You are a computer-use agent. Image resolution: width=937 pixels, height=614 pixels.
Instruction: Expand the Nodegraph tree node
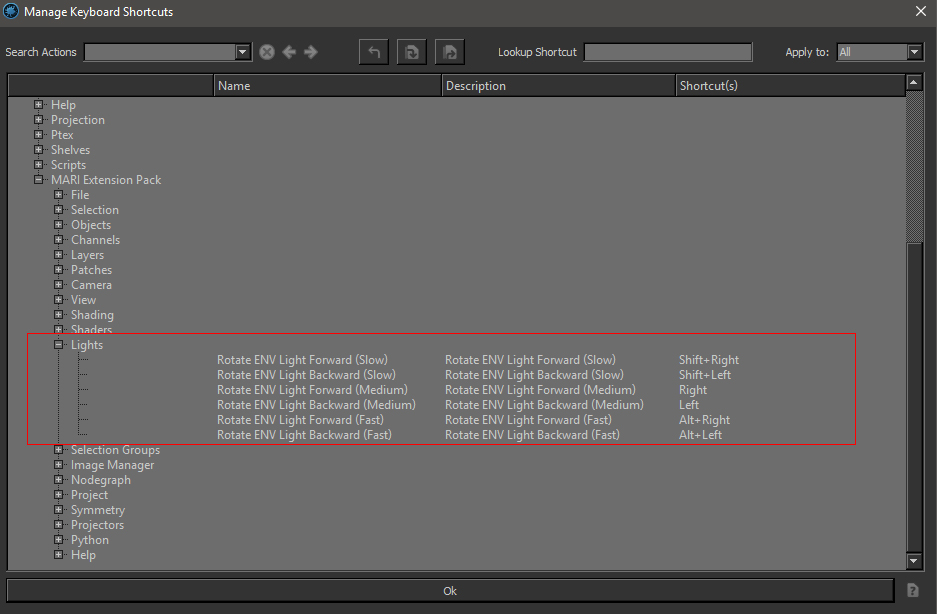(59, 480)
